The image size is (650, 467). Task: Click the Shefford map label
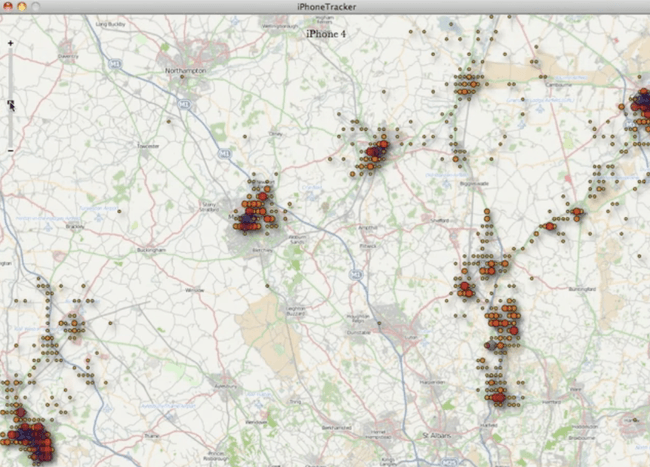click(440, 220)
